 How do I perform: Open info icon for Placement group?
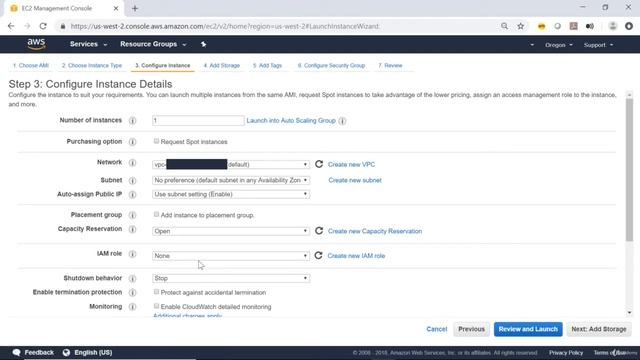pyautogui.click(x=132, y=215)
